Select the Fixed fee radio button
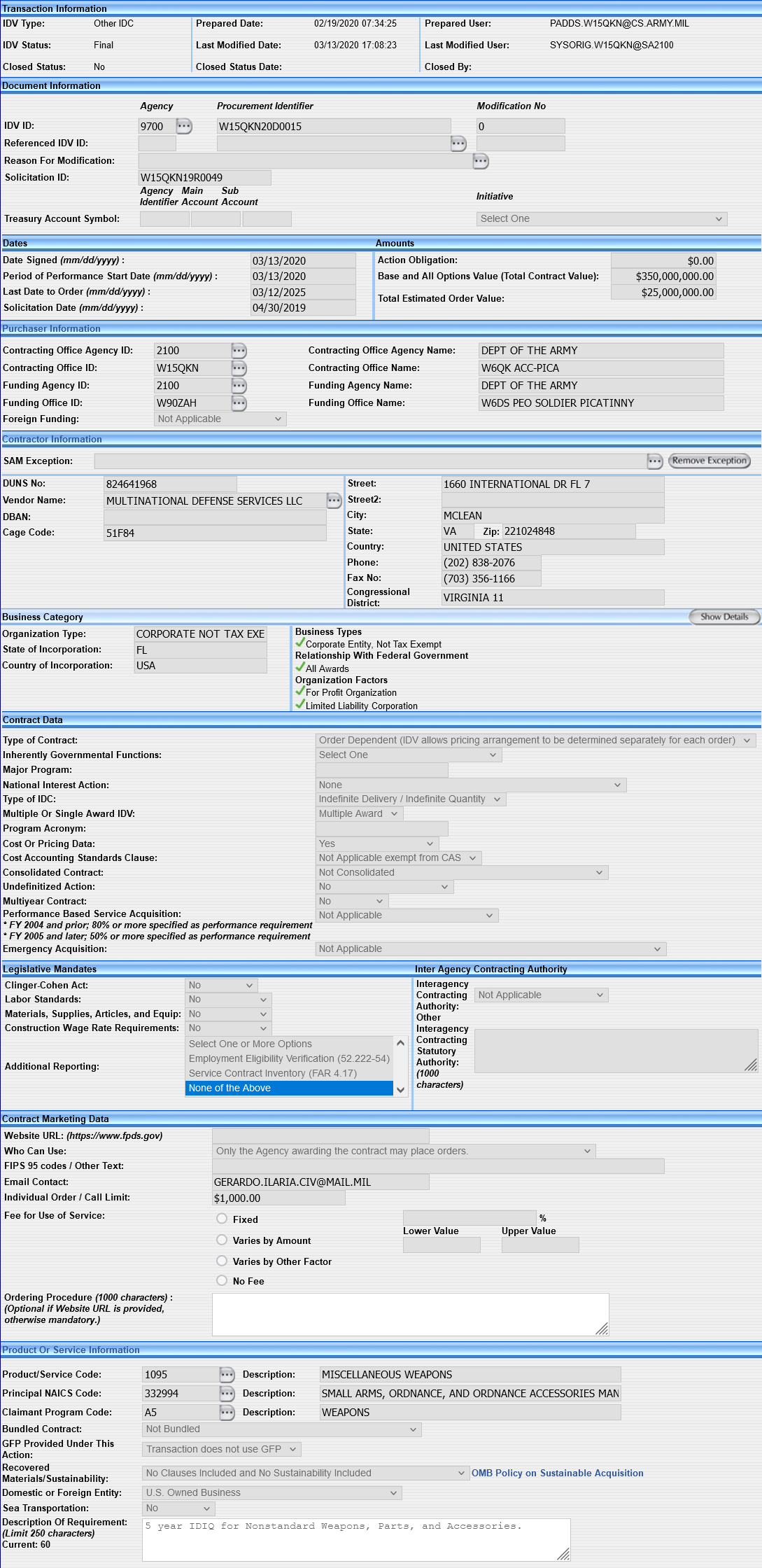Image resolution: width=762 pixels, height=1568 pixels. coord(222,1219)
